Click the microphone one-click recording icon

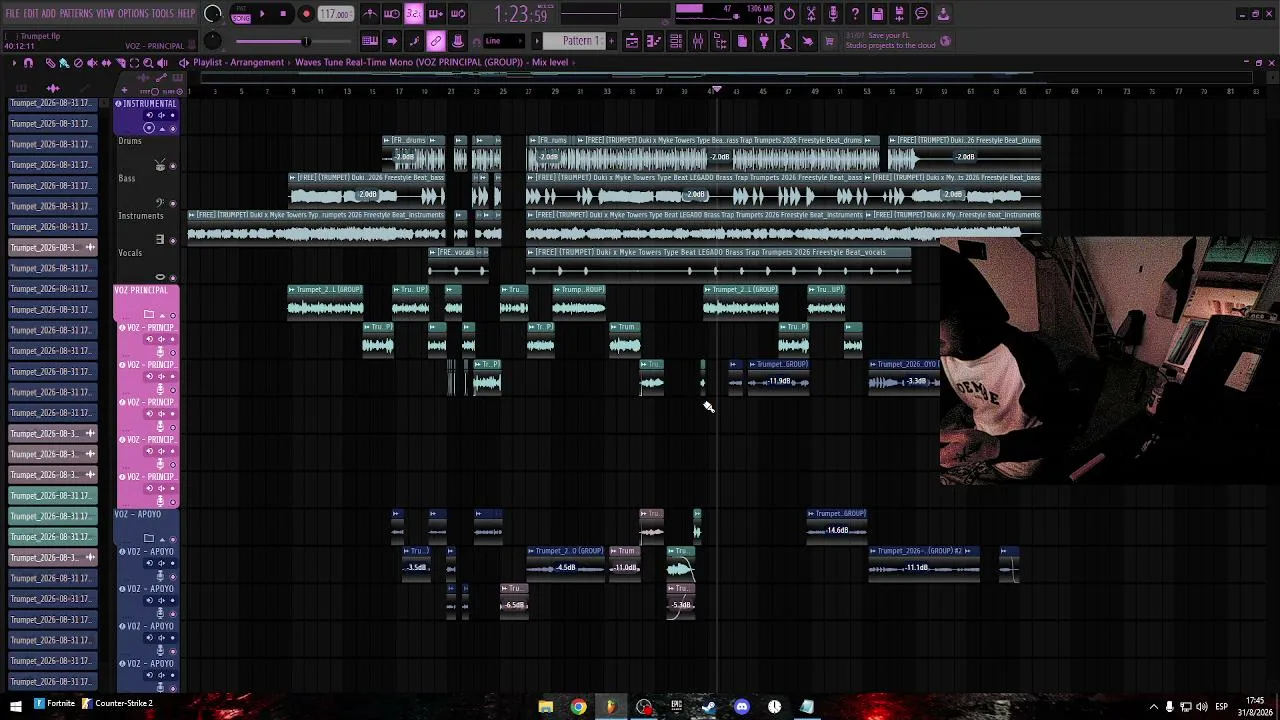pos(833,14)
